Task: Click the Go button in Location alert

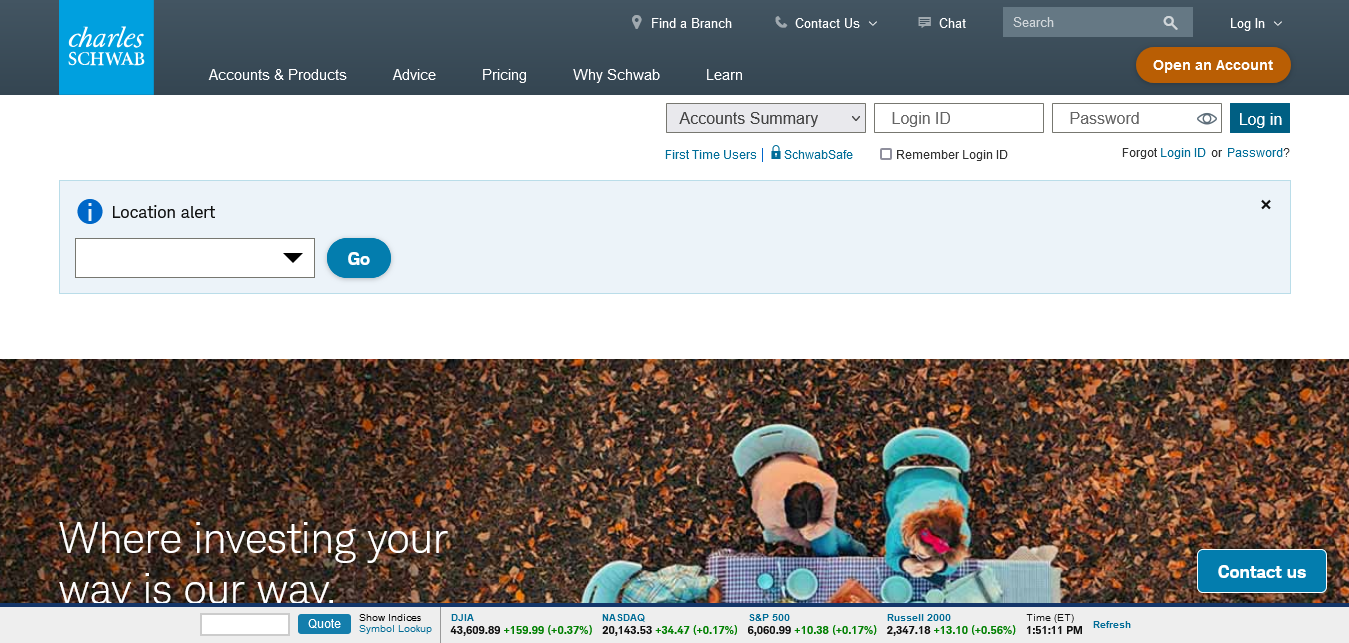Action: coord(359,258)
